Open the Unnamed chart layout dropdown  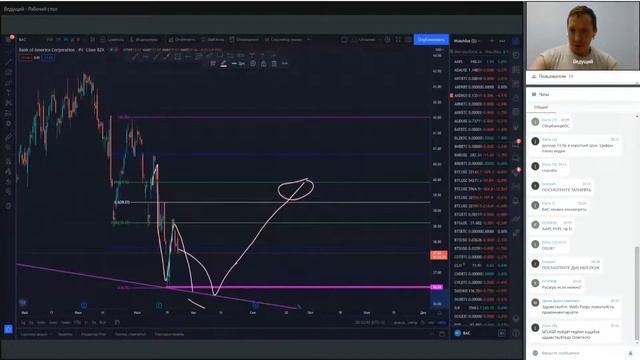pyautogui.click(x=367, y=40)
